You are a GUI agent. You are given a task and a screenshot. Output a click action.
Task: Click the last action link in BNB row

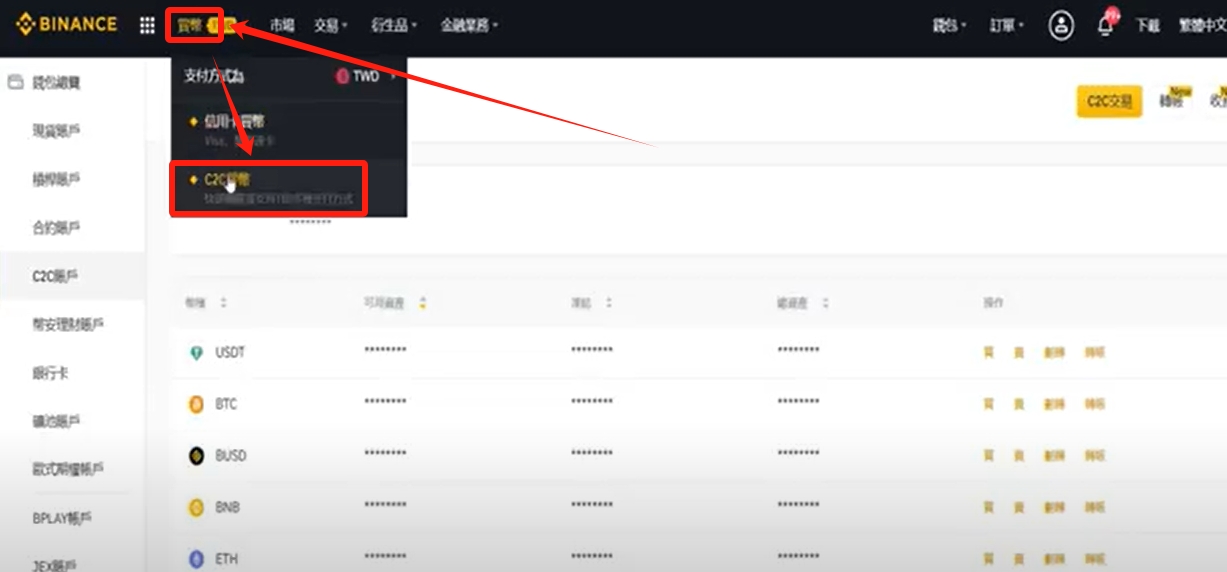1095,508
